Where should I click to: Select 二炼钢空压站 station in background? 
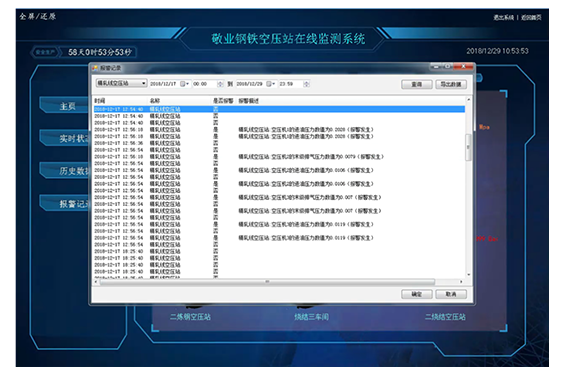[190, 317]
